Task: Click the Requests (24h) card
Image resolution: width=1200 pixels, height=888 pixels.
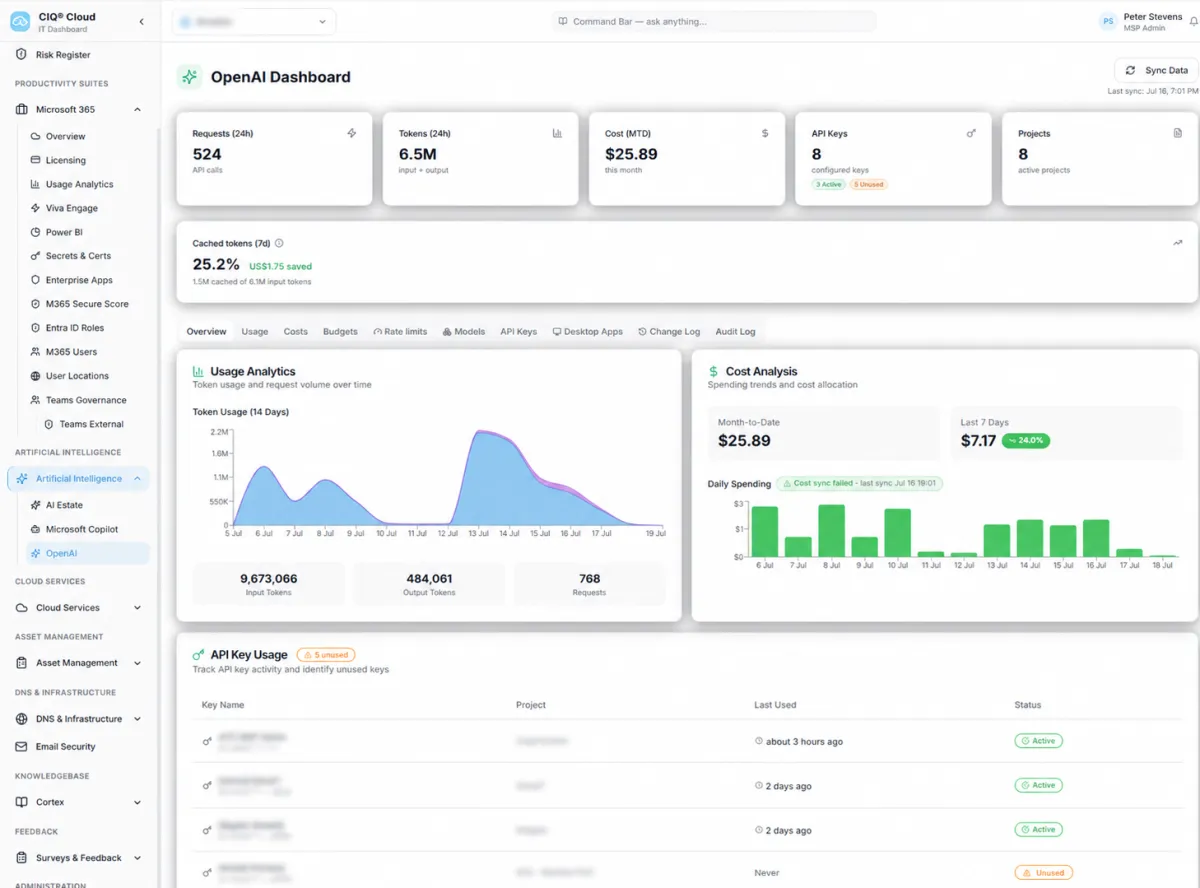Action: tap(274, 159)
